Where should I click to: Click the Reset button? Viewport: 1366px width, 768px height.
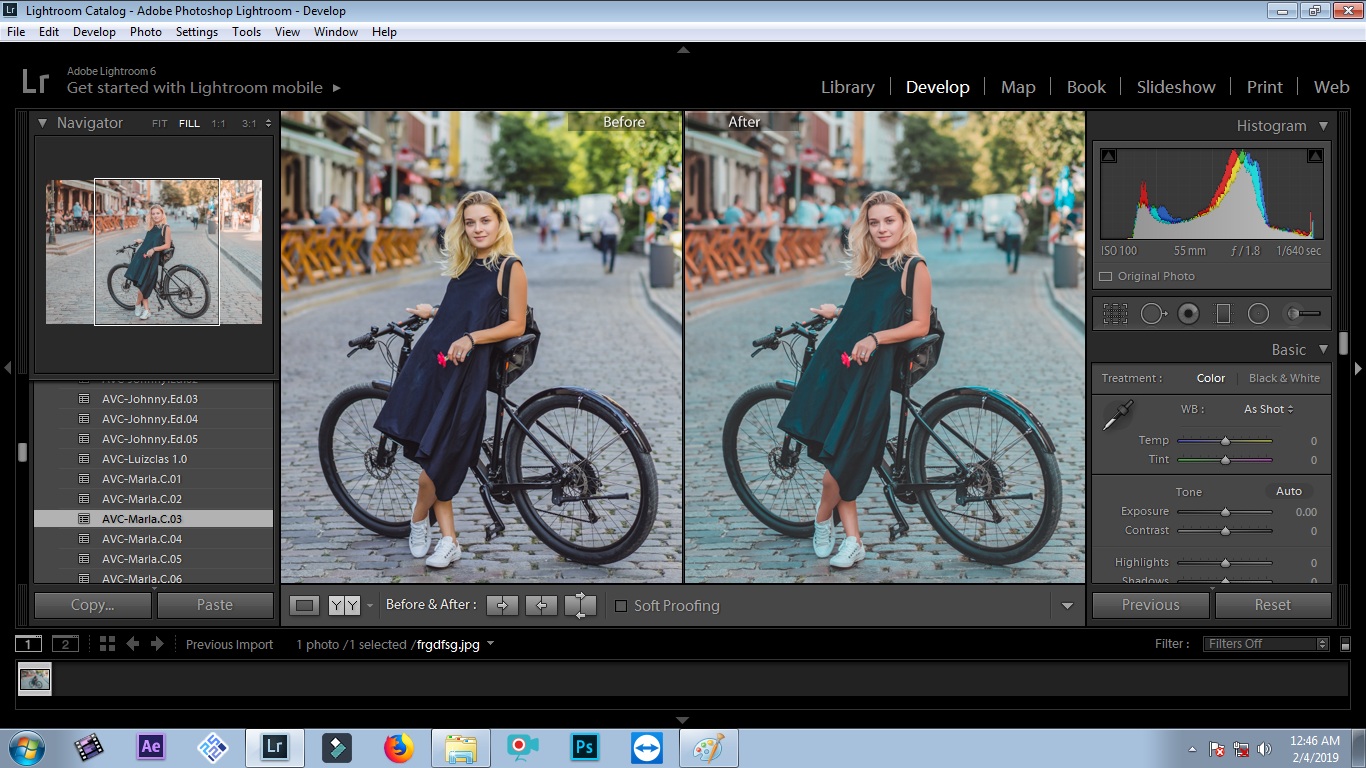(1273, 605)
